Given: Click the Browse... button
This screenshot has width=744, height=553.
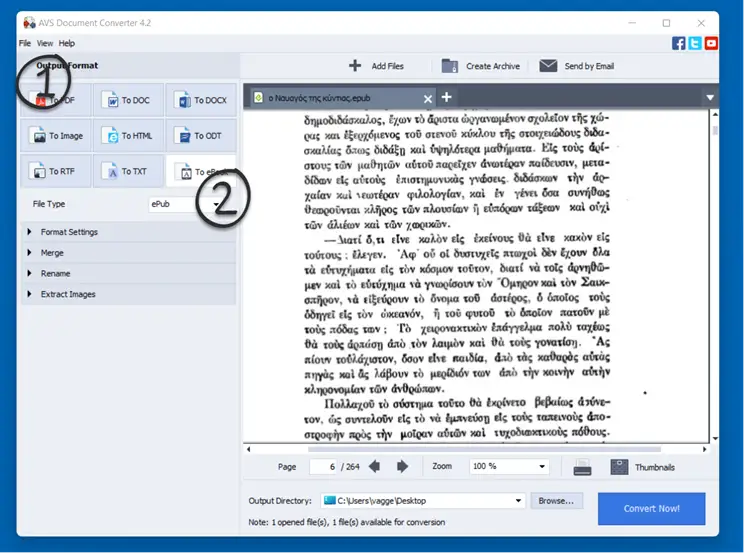Looking at the screenshot, I should click(557, 501).
